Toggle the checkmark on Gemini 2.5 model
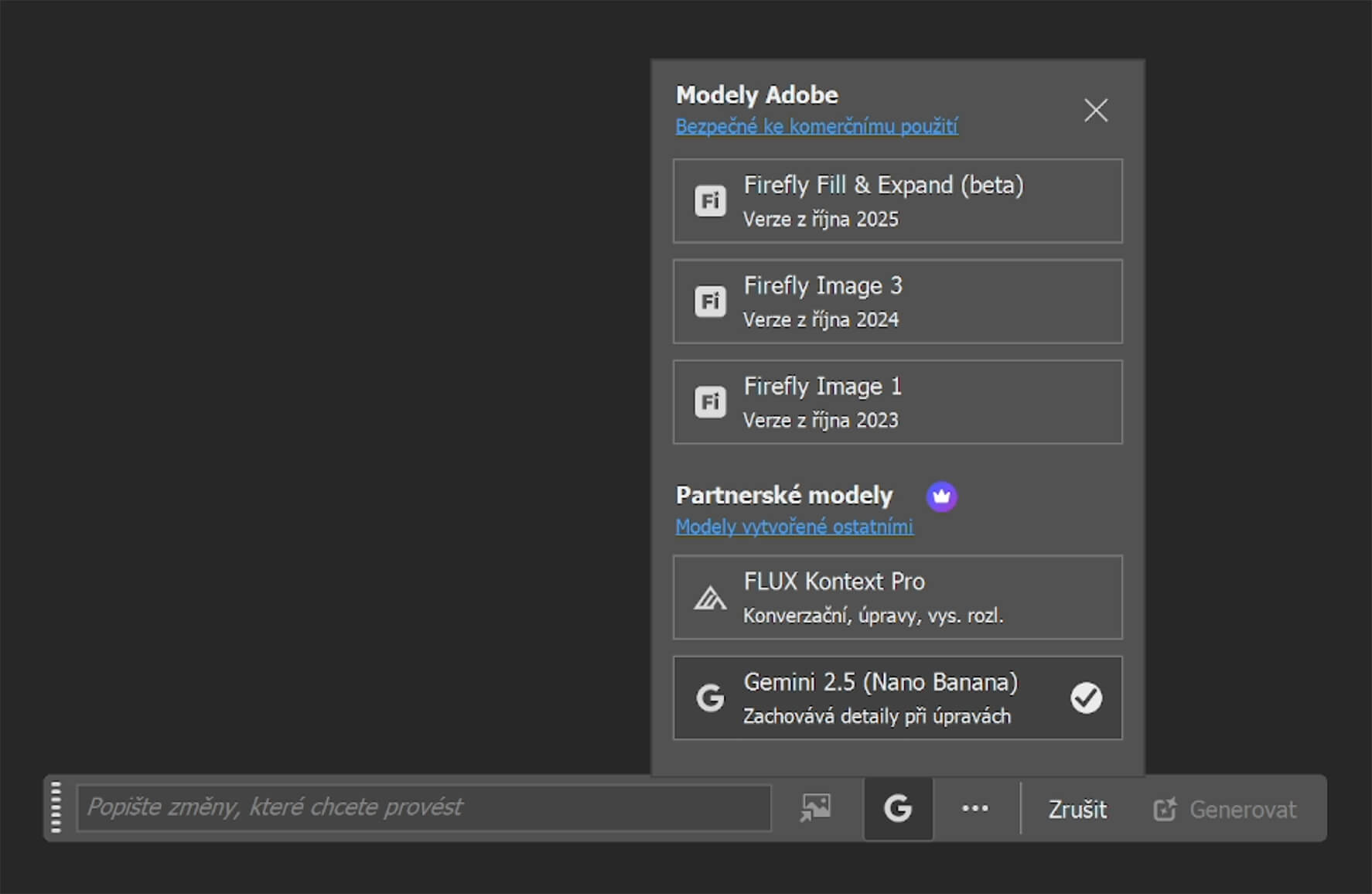The width and height of the screenshot is (1372, 894). [1086, 698]
